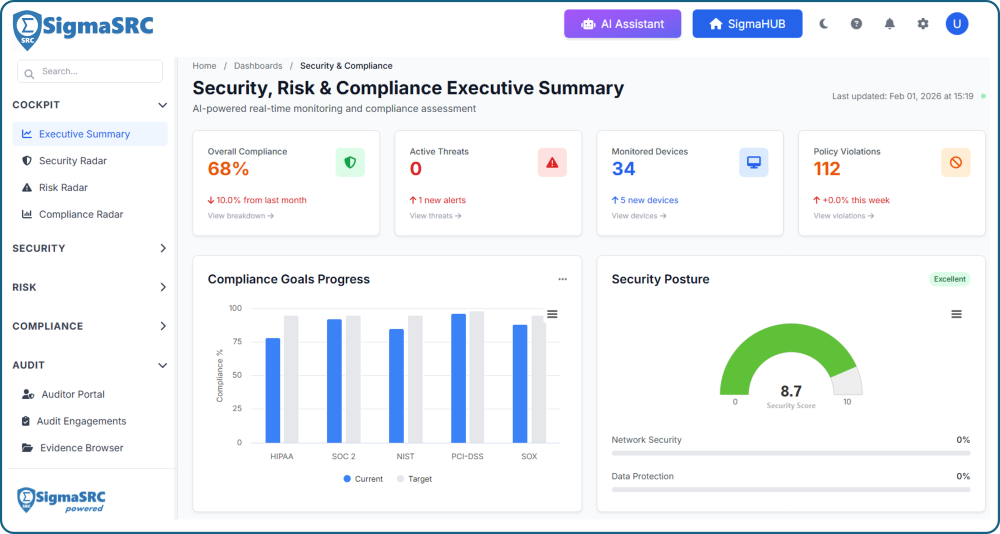The width and height of the screenshot is (1000, 534).
Task: Click the Home breadcrumb link
Action: [x=204, y=66]
